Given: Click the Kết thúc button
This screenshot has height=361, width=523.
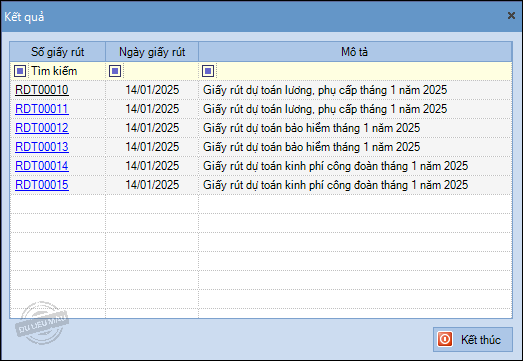Looking at the screenshot, I should coord(473,339).
